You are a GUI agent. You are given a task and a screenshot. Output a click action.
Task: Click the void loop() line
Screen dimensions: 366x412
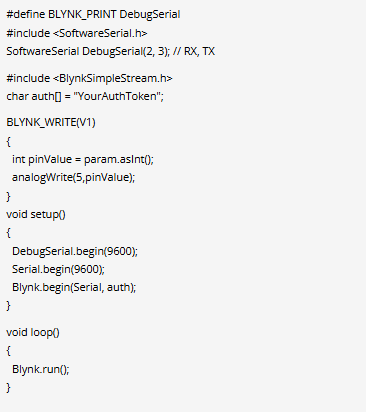pyautogui.click(x=33, y=333)
